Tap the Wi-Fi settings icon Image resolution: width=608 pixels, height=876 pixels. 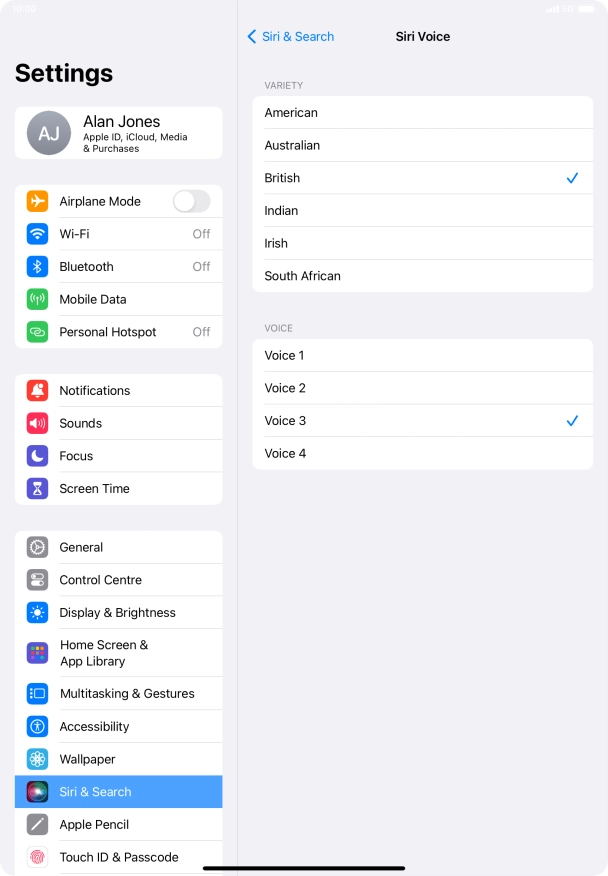coord(37,234)
